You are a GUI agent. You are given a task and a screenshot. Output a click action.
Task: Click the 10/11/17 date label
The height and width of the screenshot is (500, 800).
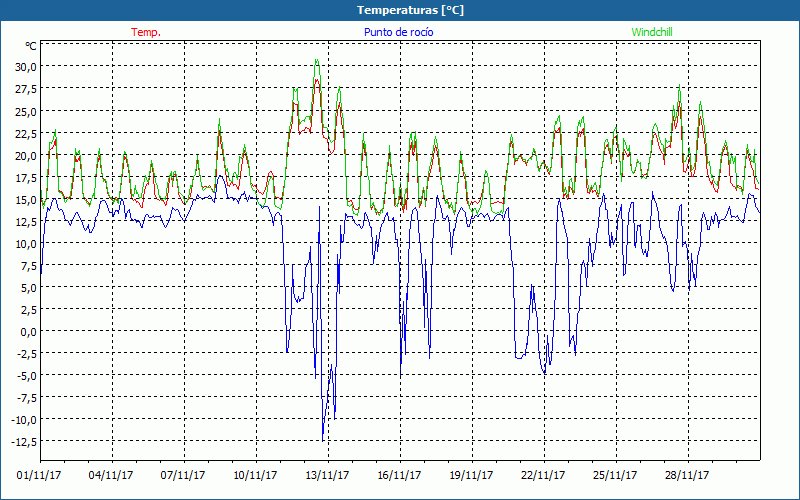click(x=255, y=476)
